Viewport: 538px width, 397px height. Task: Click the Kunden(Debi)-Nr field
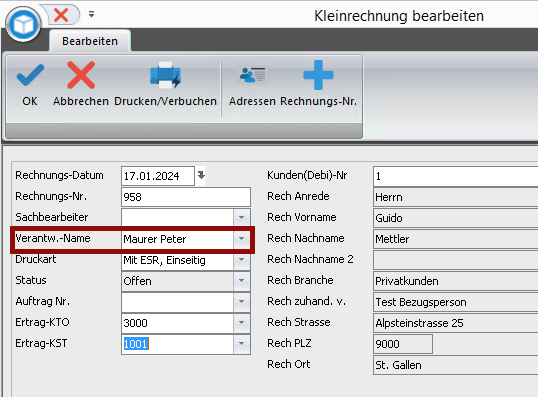[456, 176]
